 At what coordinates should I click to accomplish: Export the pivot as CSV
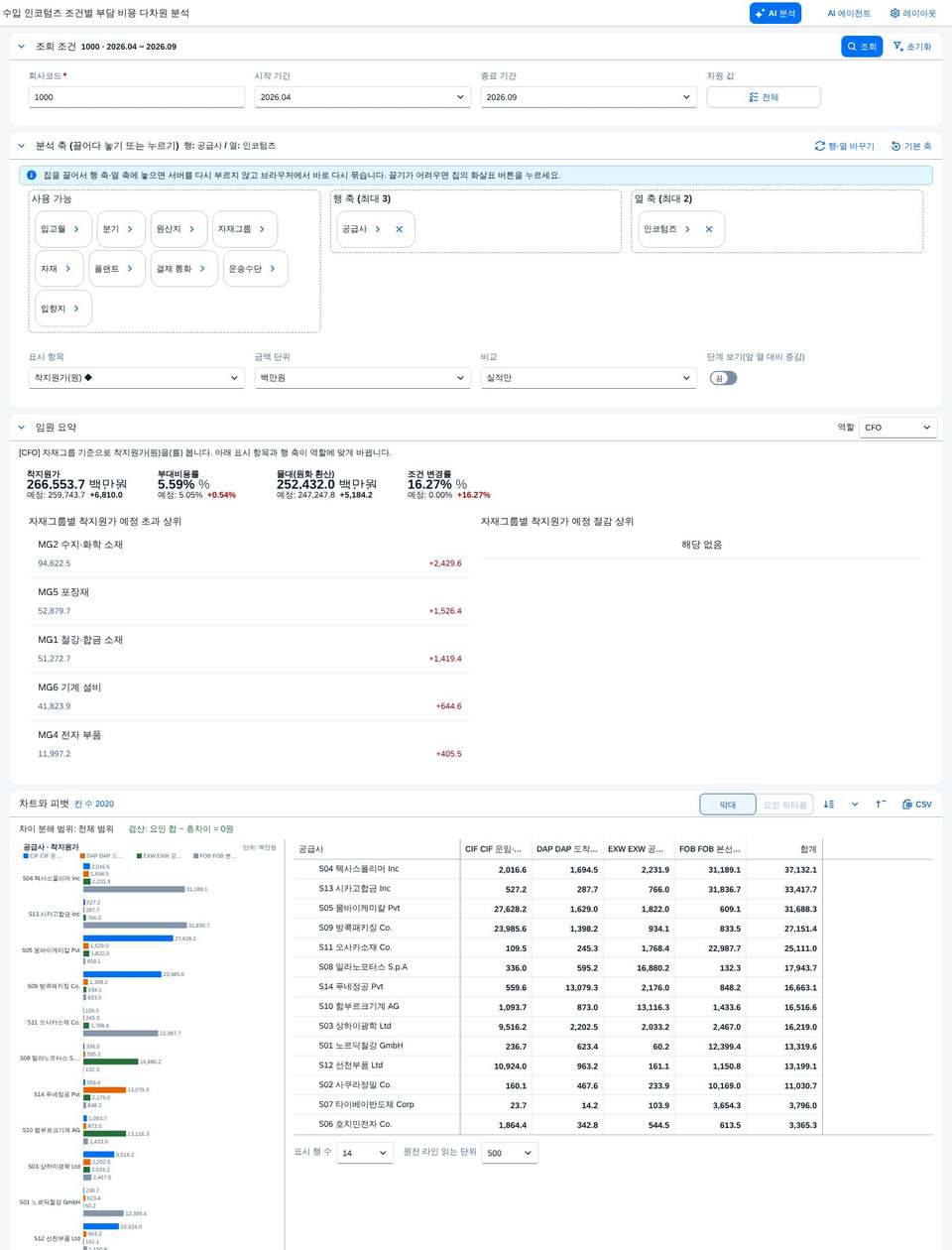tap(917, 805)
